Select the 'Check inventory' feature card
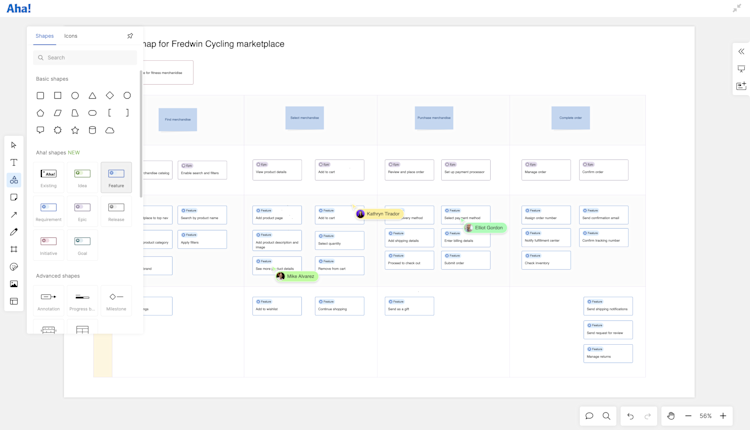This screenshot has width=750, height=430. (x=546, y=260)
